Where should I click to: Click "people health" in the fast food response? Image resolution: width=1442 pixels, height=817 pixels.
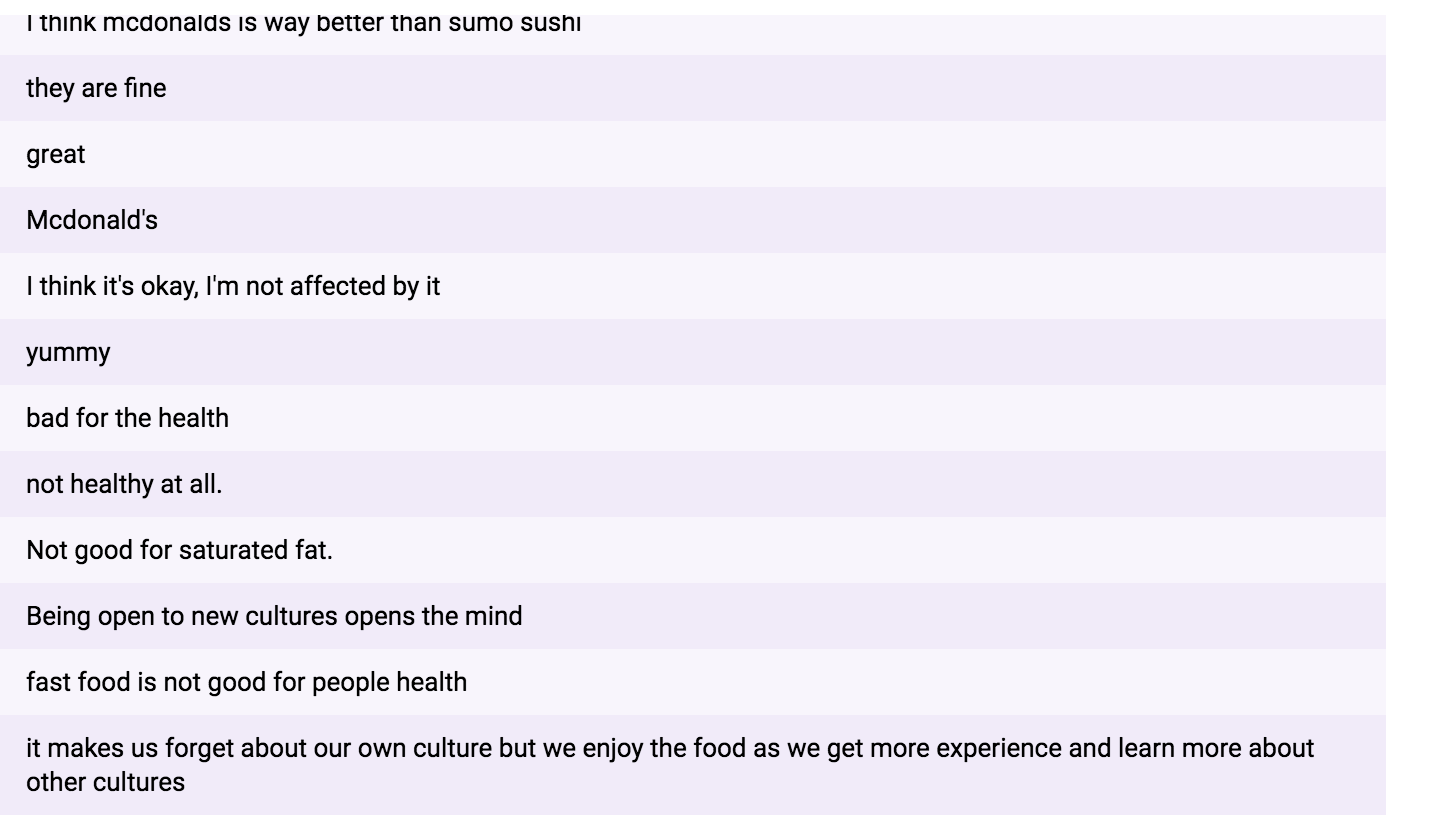(x=389, y=682)
